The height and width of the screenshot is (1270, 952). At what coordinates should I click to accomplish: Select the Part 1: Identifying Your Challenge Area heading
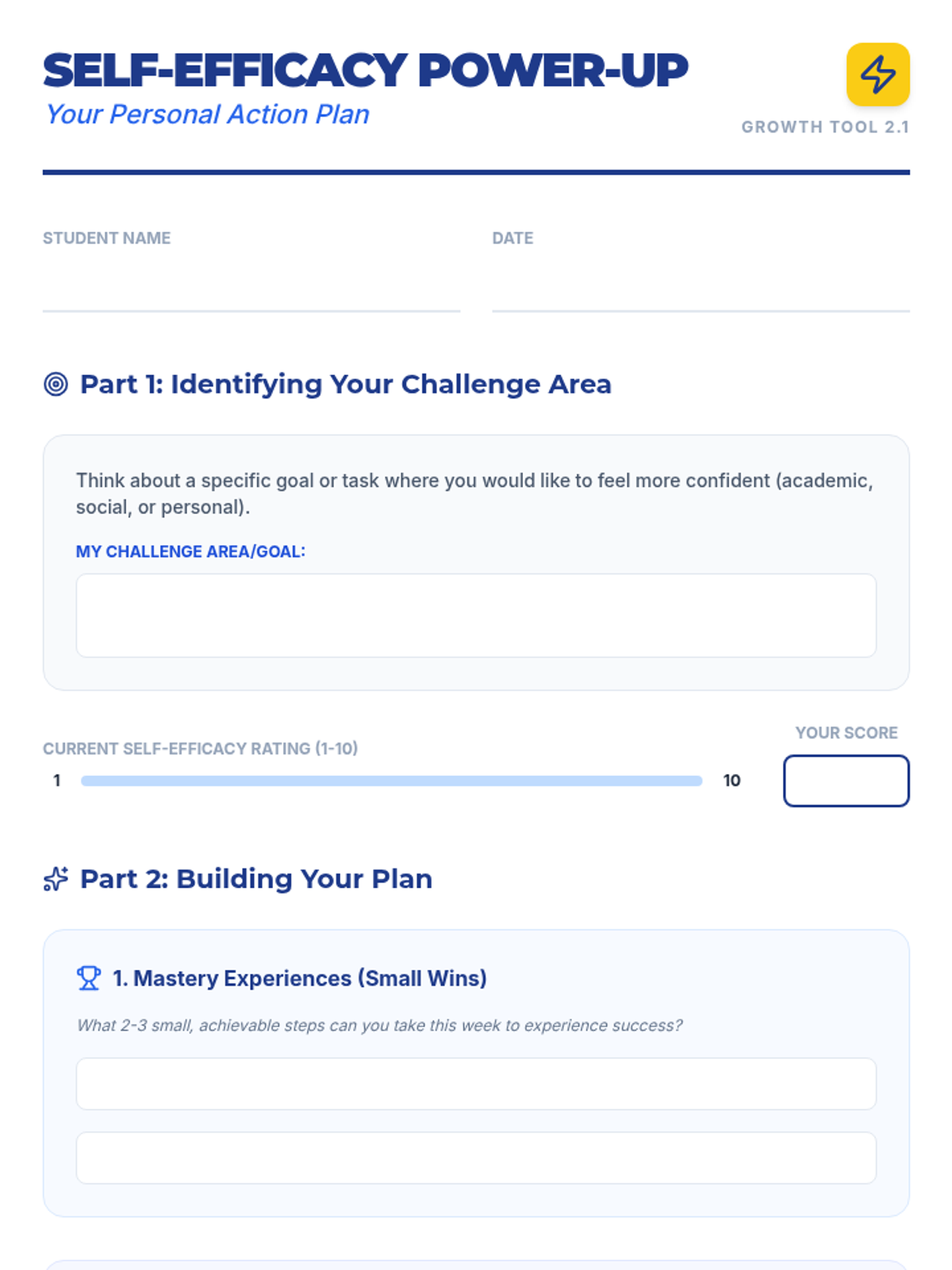point(346,384)
